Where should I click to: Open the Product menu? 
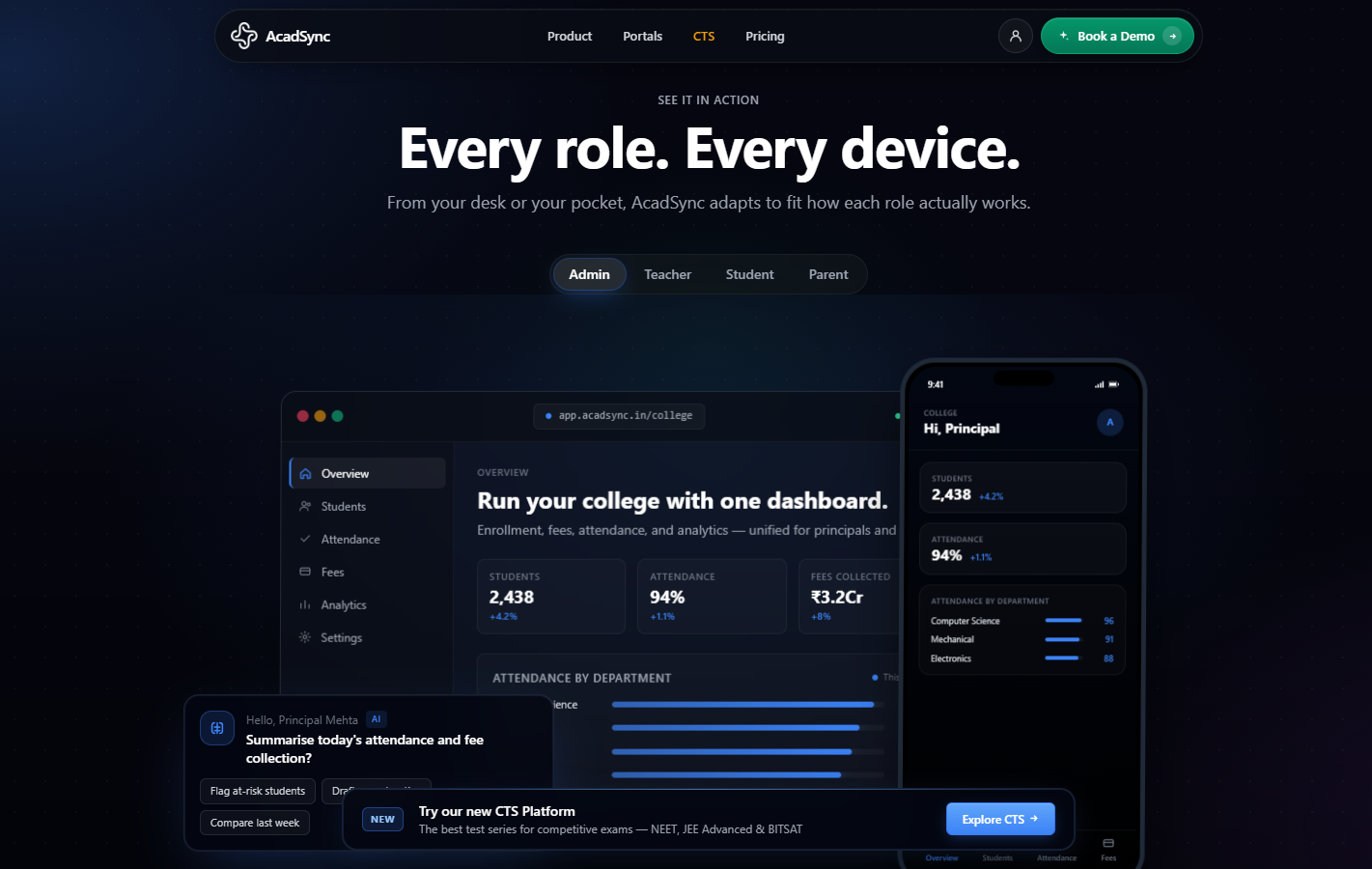pos(570,36)
